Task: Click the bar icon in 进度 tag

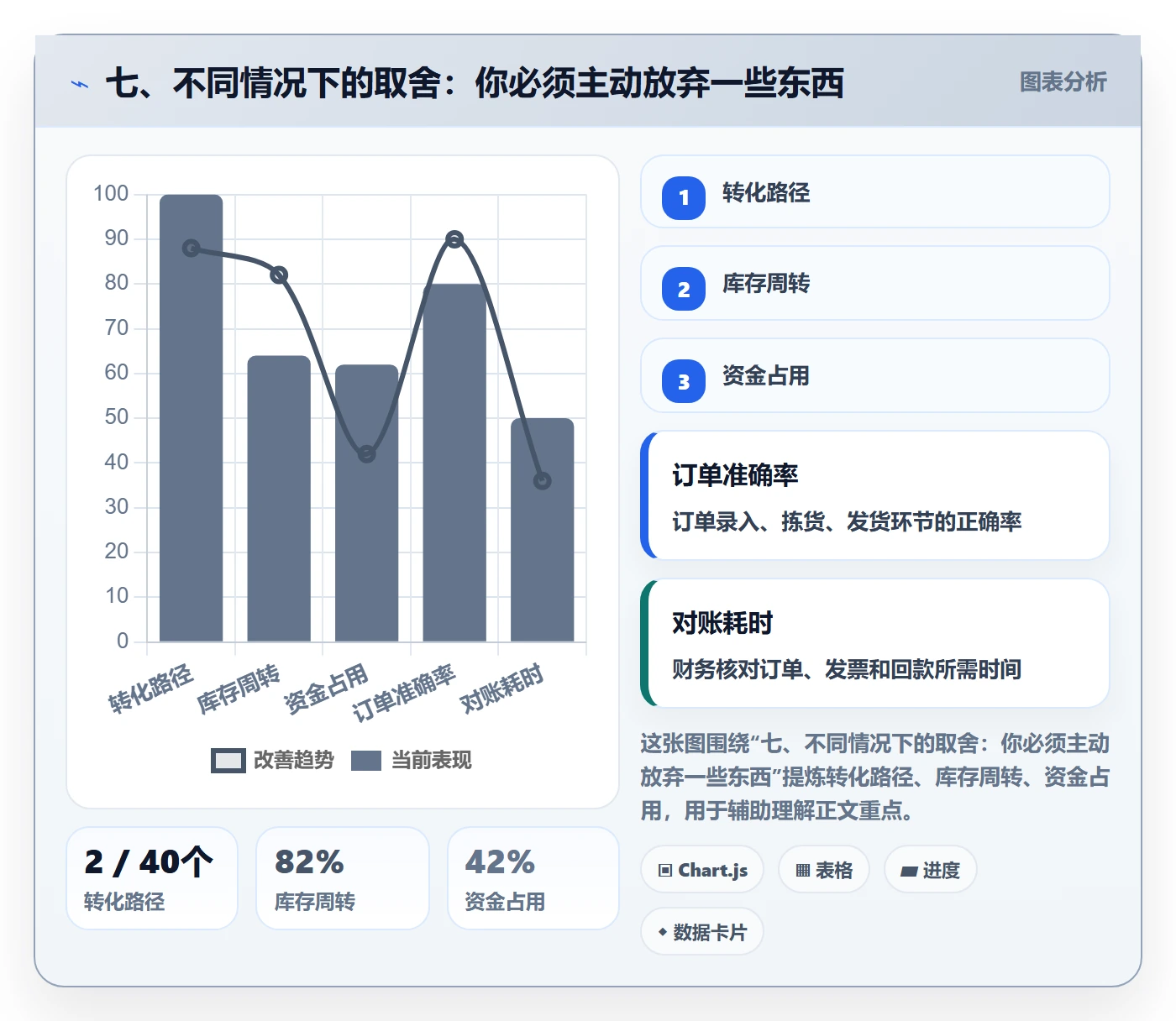Action: coord(909,871)
